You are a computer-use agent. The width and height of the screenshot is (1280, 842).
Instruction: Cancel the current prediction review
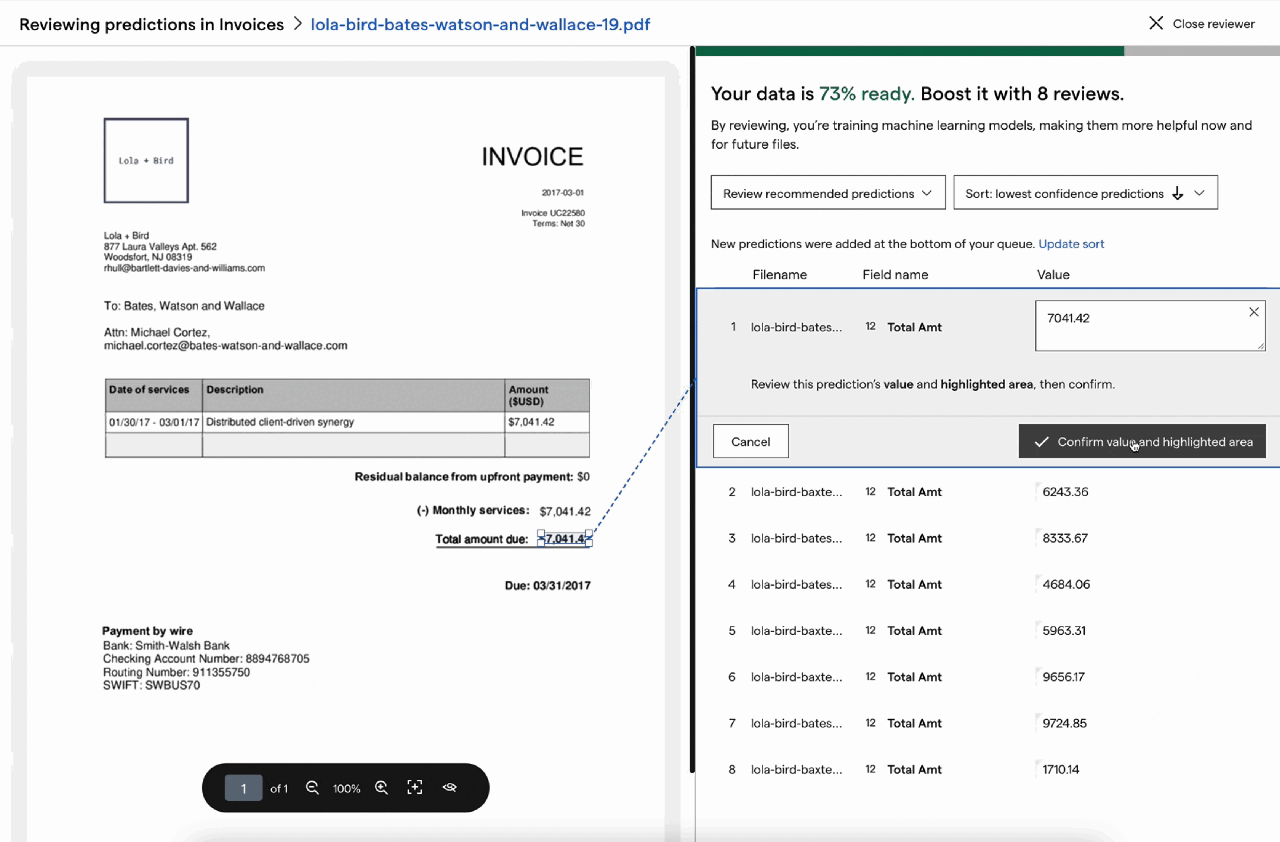coord(751,441)
